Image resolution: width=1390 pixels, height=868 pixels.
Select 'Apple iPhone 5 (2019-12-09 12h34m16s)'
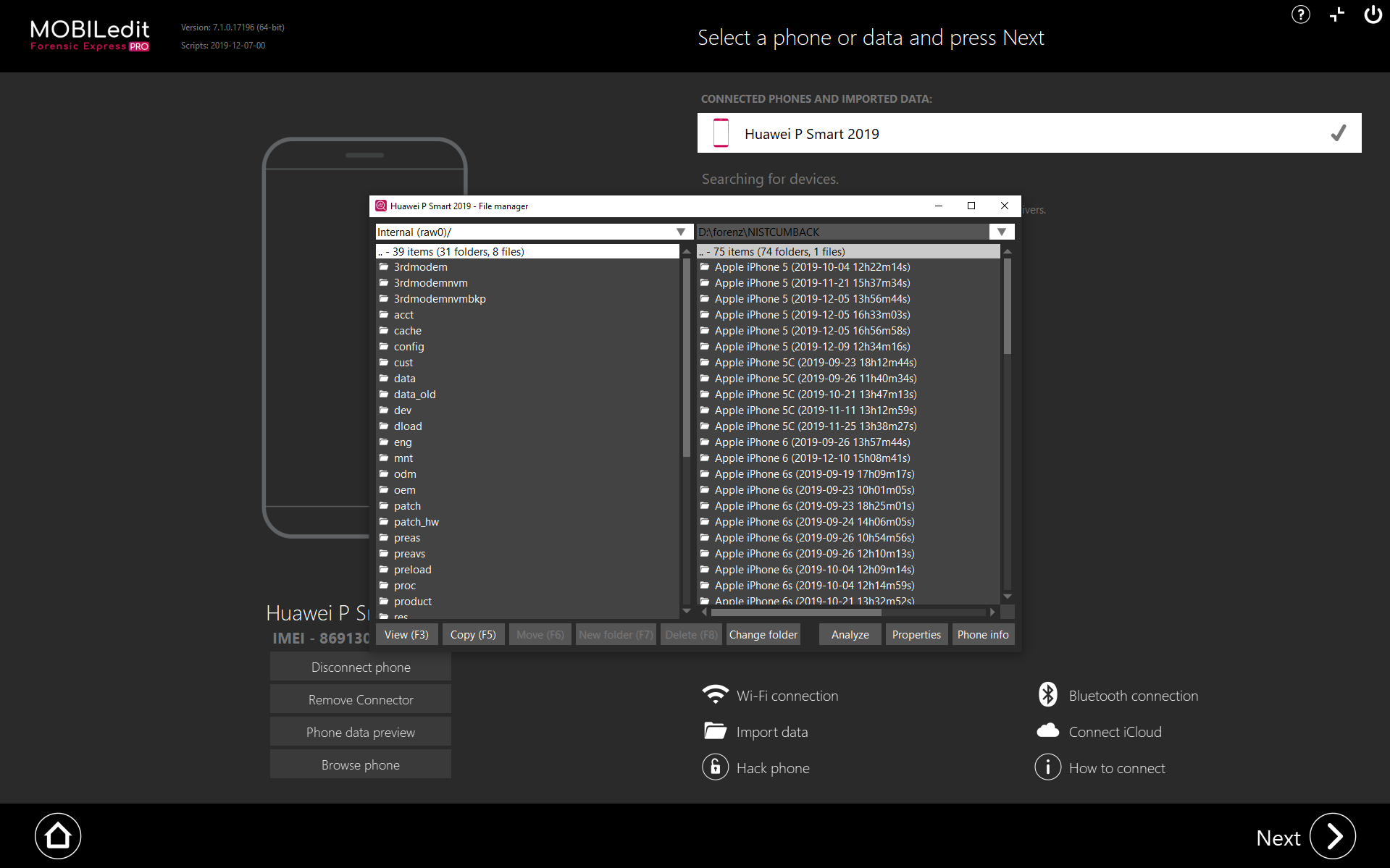tap(848, 347)
